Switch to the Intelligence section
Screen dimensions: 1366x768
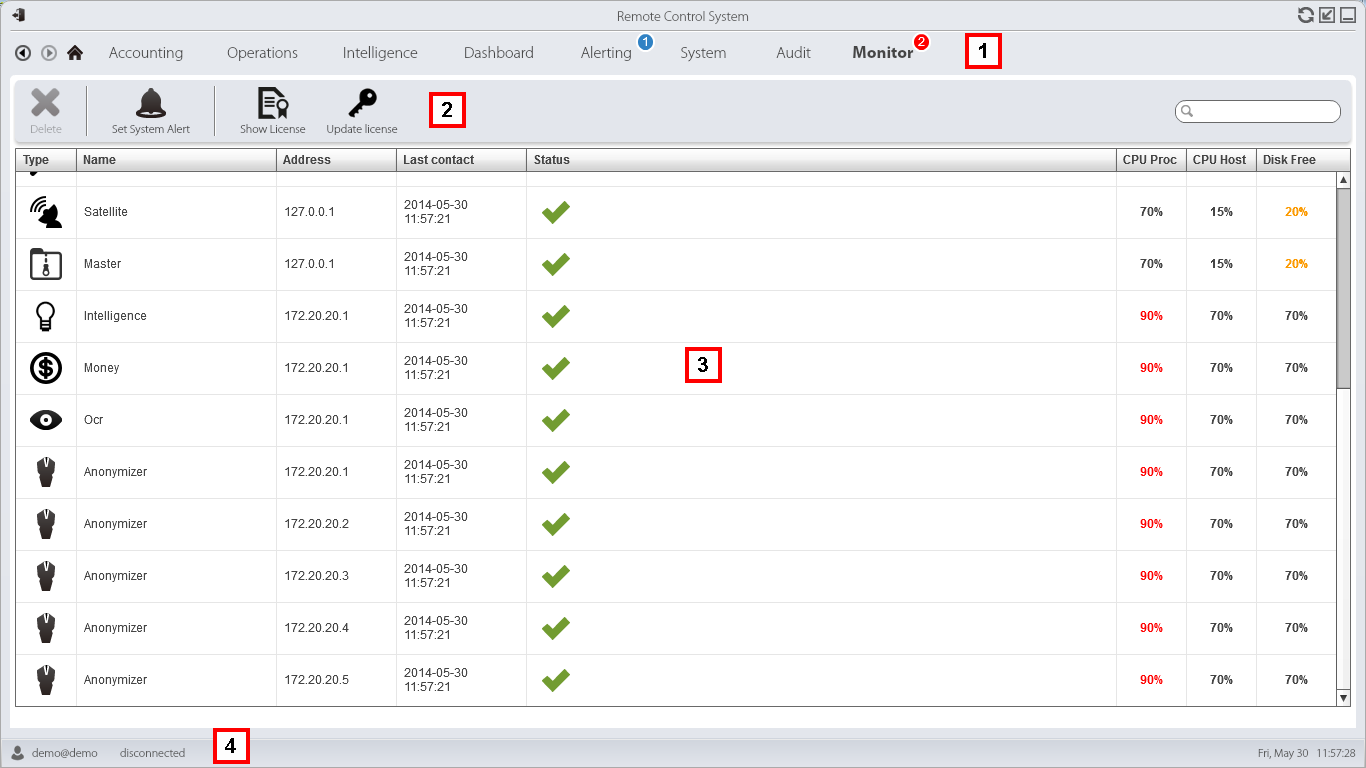380,53
